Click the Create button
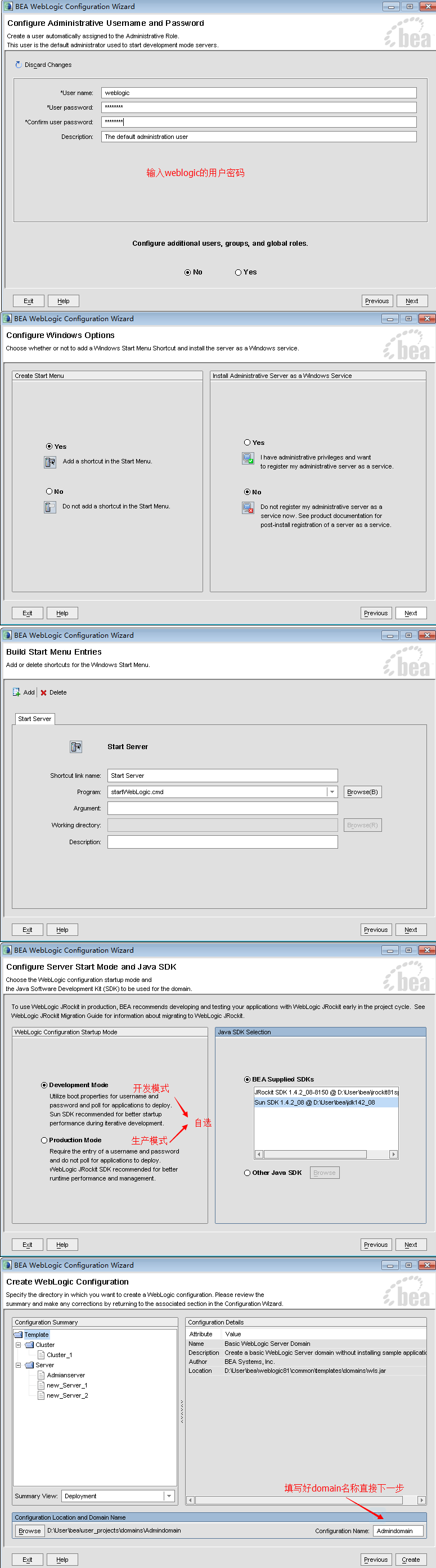The height and width of the screenshot is (1568, 436). point(411,1560)
